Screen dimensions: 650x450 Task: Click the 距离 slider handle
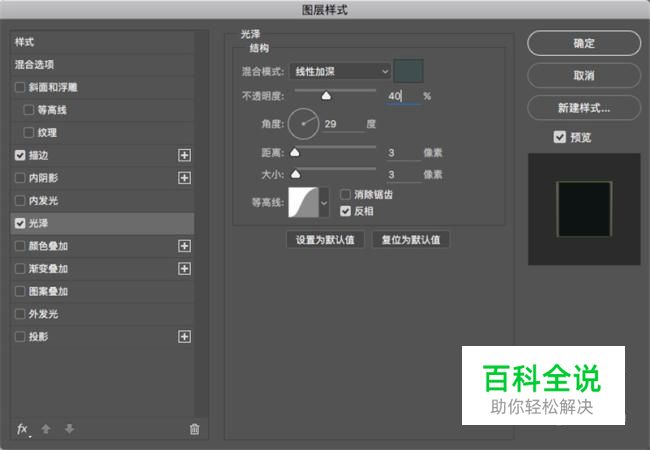pyautogui.click(x=295, y=152)
